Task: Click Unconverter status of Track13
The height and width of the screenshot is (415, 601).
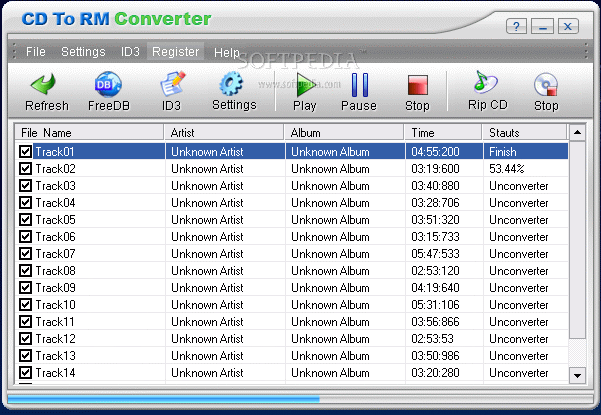Action: [519, 356]
